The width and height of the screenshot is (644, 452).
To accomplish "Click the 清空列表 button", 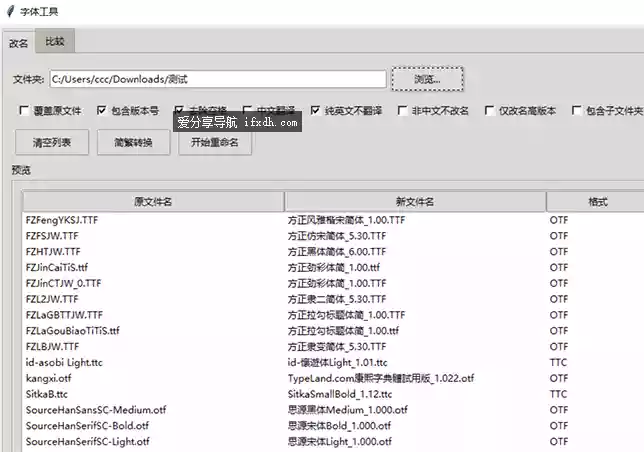I will pyautogui.click(x=52, y=142).
